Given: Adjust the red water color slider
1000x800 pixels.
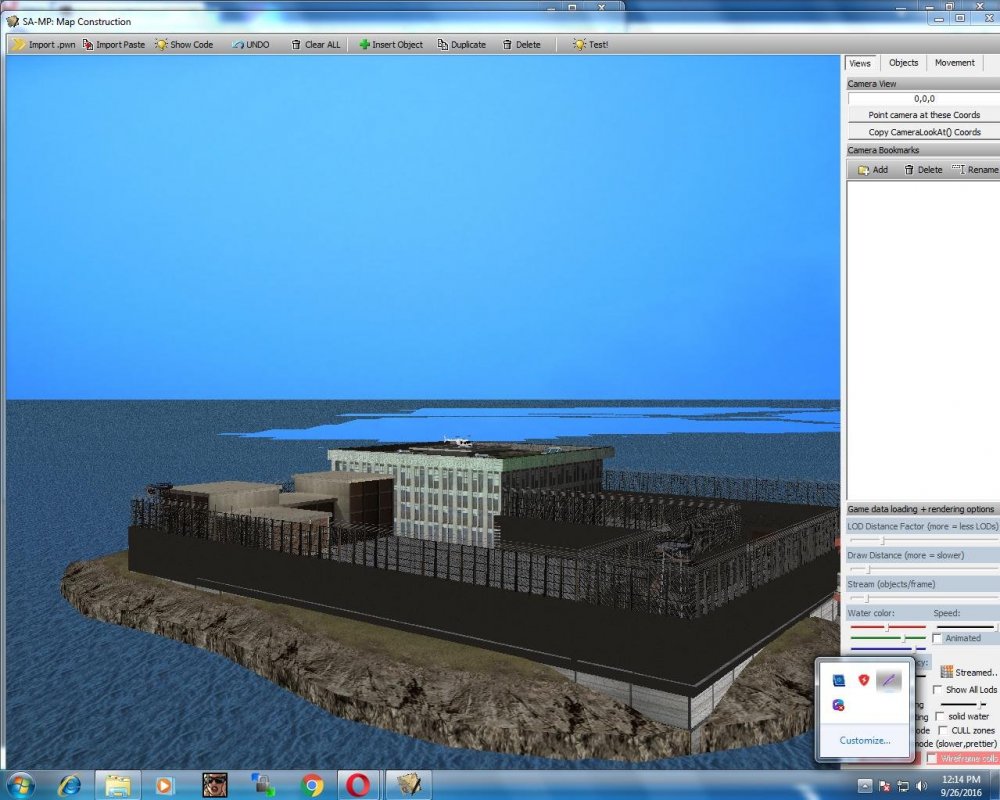Looking at the screenshot, I should pos(887,627).
